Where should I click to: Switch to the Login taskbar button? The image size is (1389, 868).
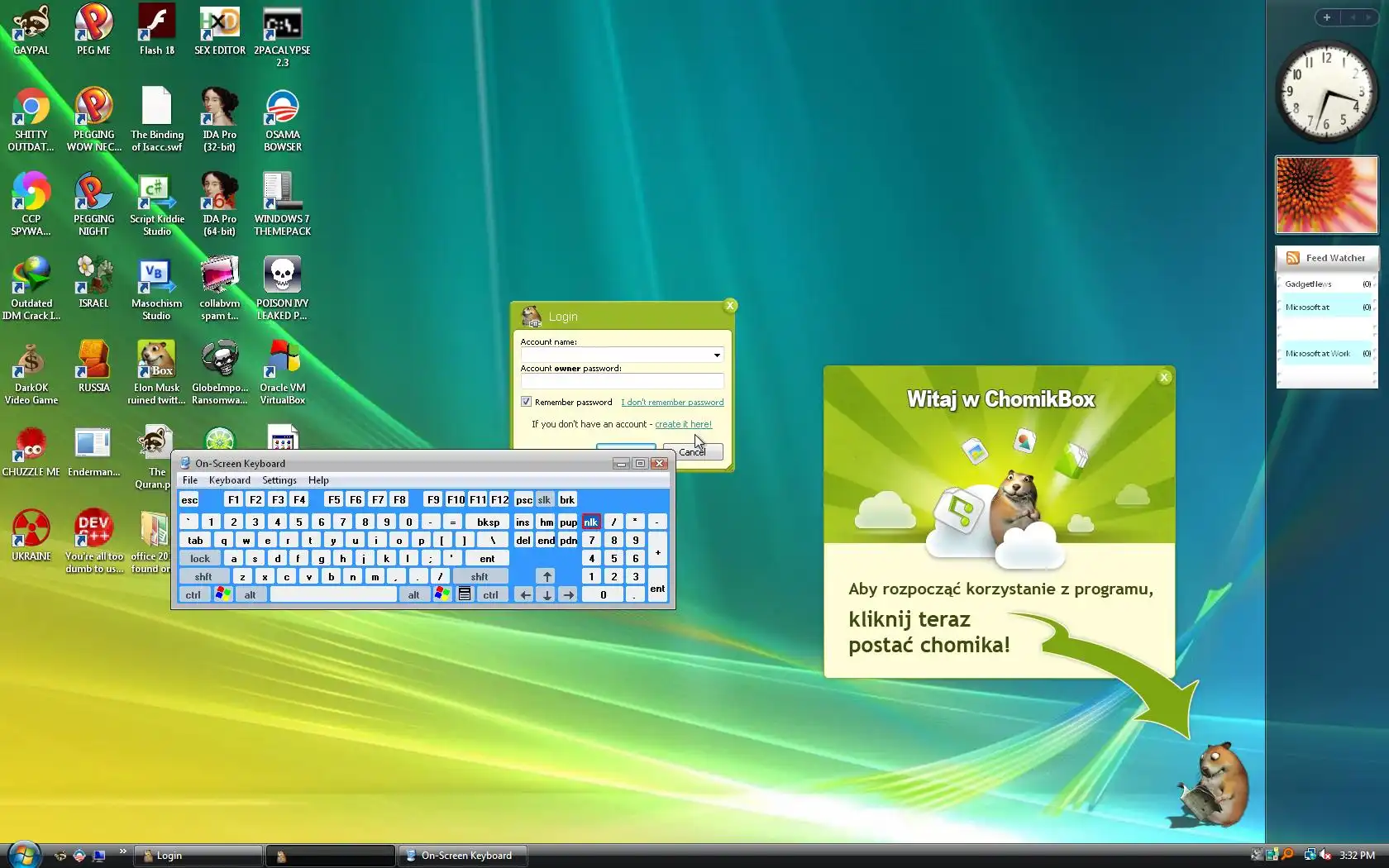[x=198, y=856]
